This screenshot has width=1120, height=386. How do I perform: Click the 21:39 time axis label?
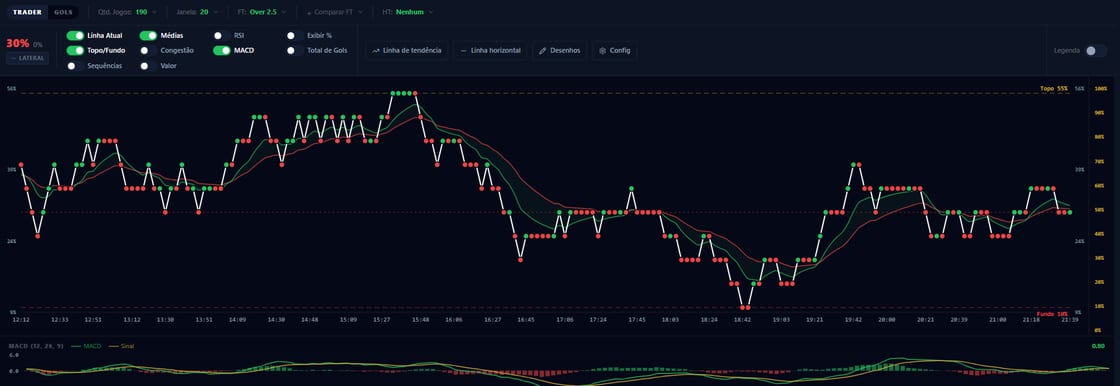(1069, 320)
